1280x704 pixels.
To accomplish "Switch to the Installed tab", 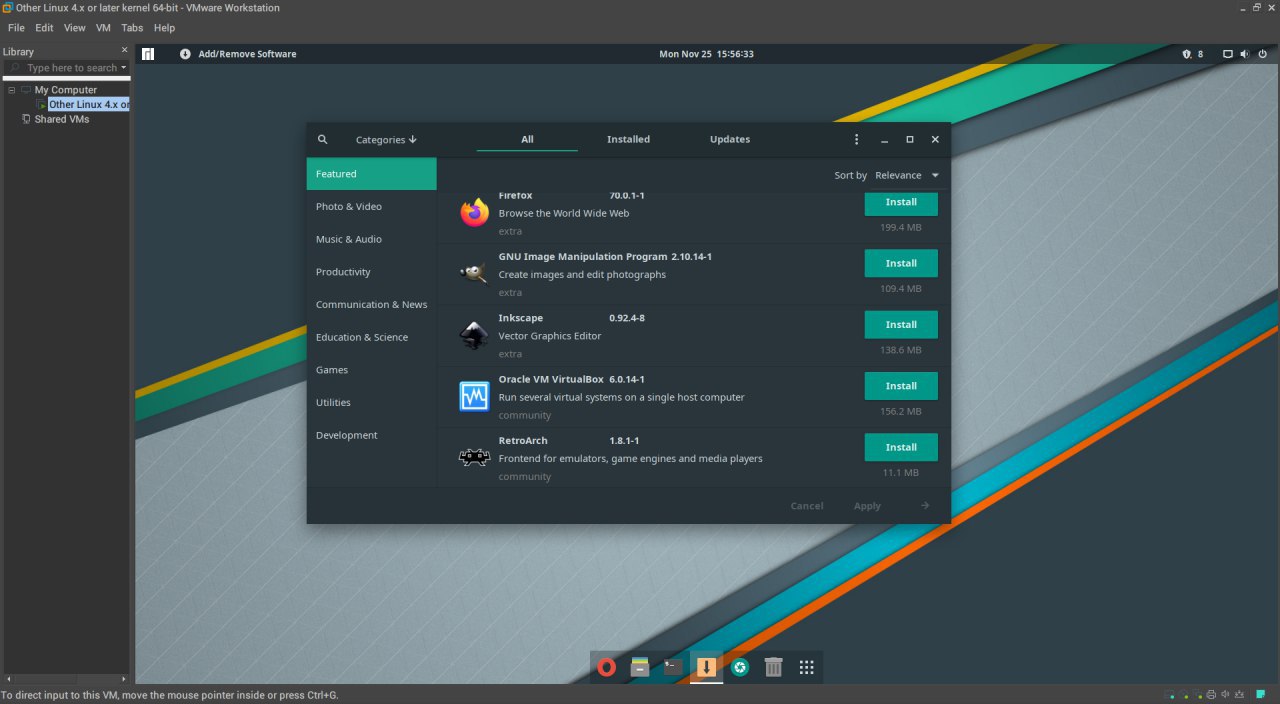I will (x=628, y=140).
